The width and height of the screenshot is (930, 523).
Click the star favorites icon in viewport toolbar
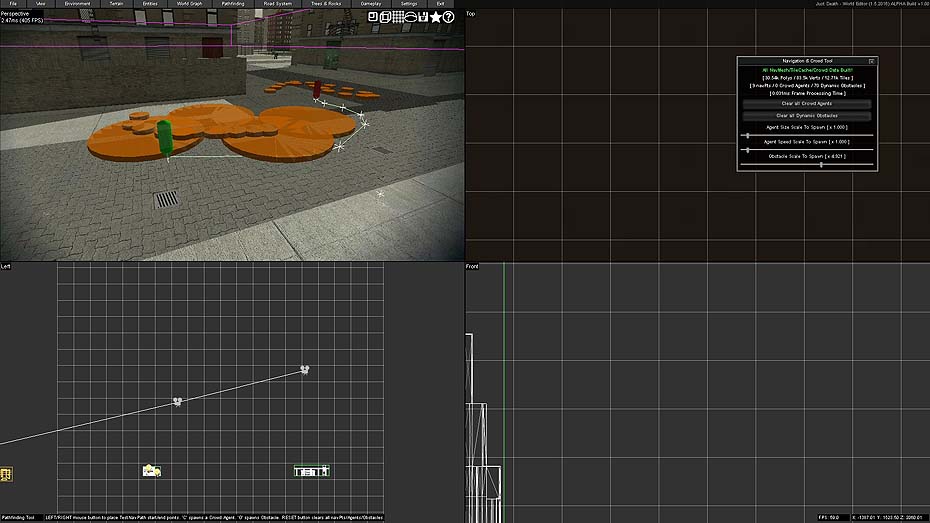(x=435, y=16)
